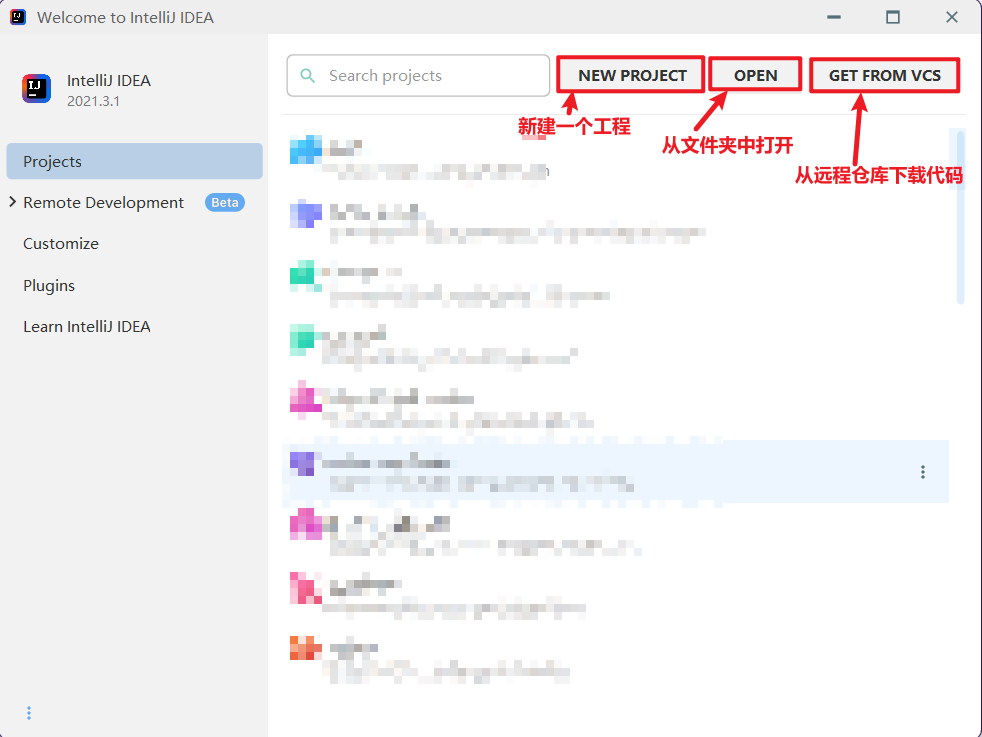Open the Customize tab
Image resolution: width=982 pixels, height=737 pixels.
tap(61, 244)
